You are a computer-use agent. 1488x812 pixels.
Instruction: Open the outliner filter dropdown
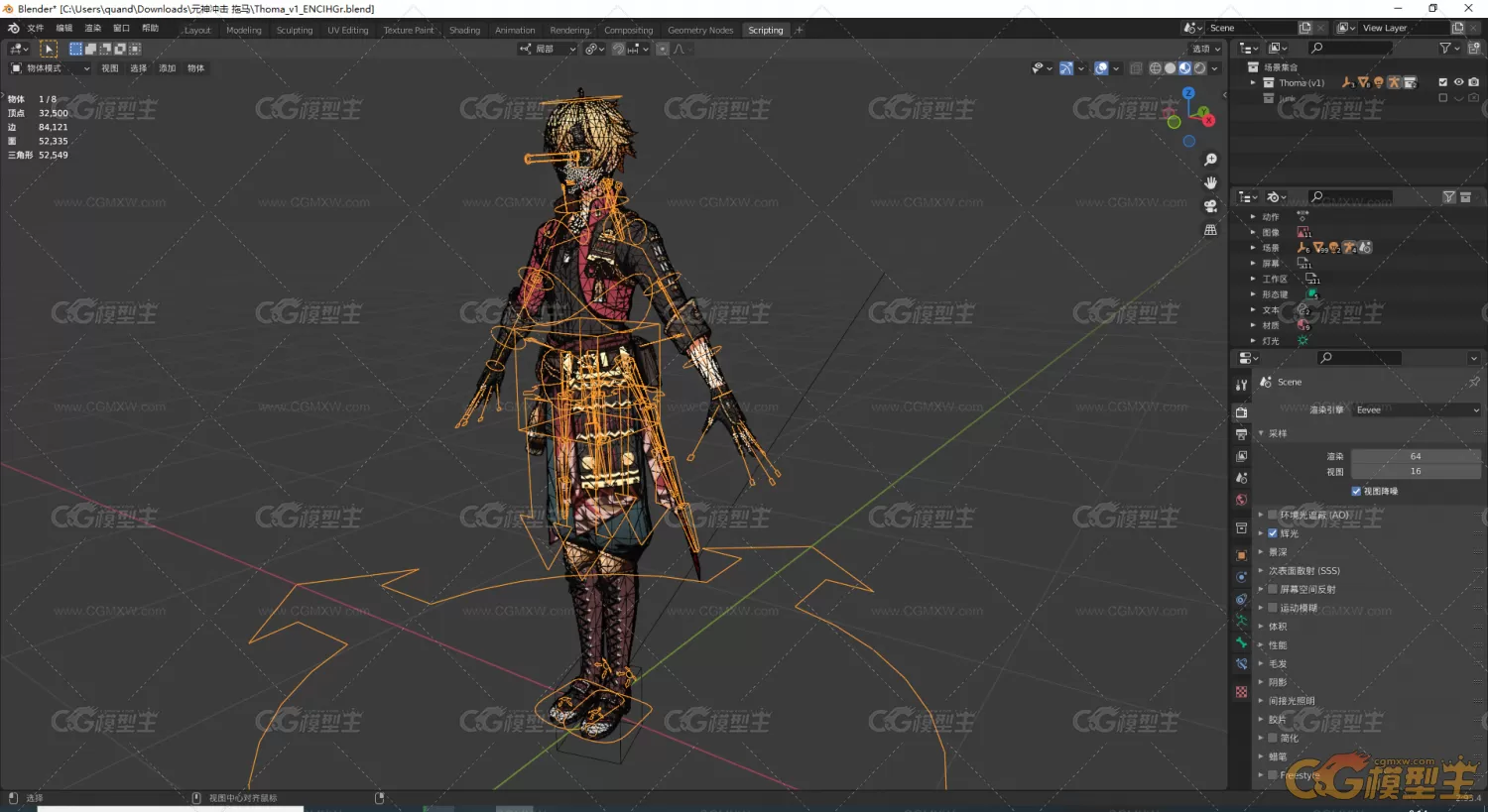[1449, 48]
